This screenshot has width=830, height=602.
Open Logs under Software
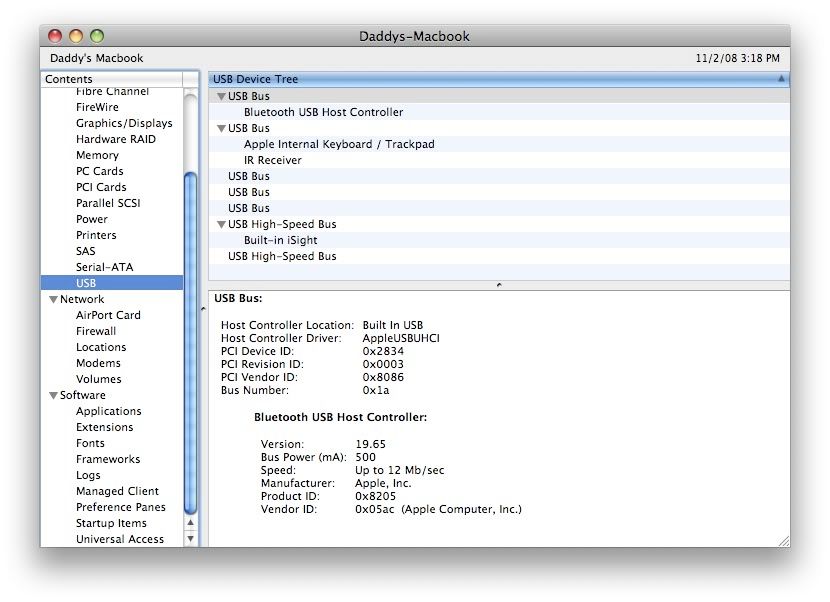coord(88,475)
